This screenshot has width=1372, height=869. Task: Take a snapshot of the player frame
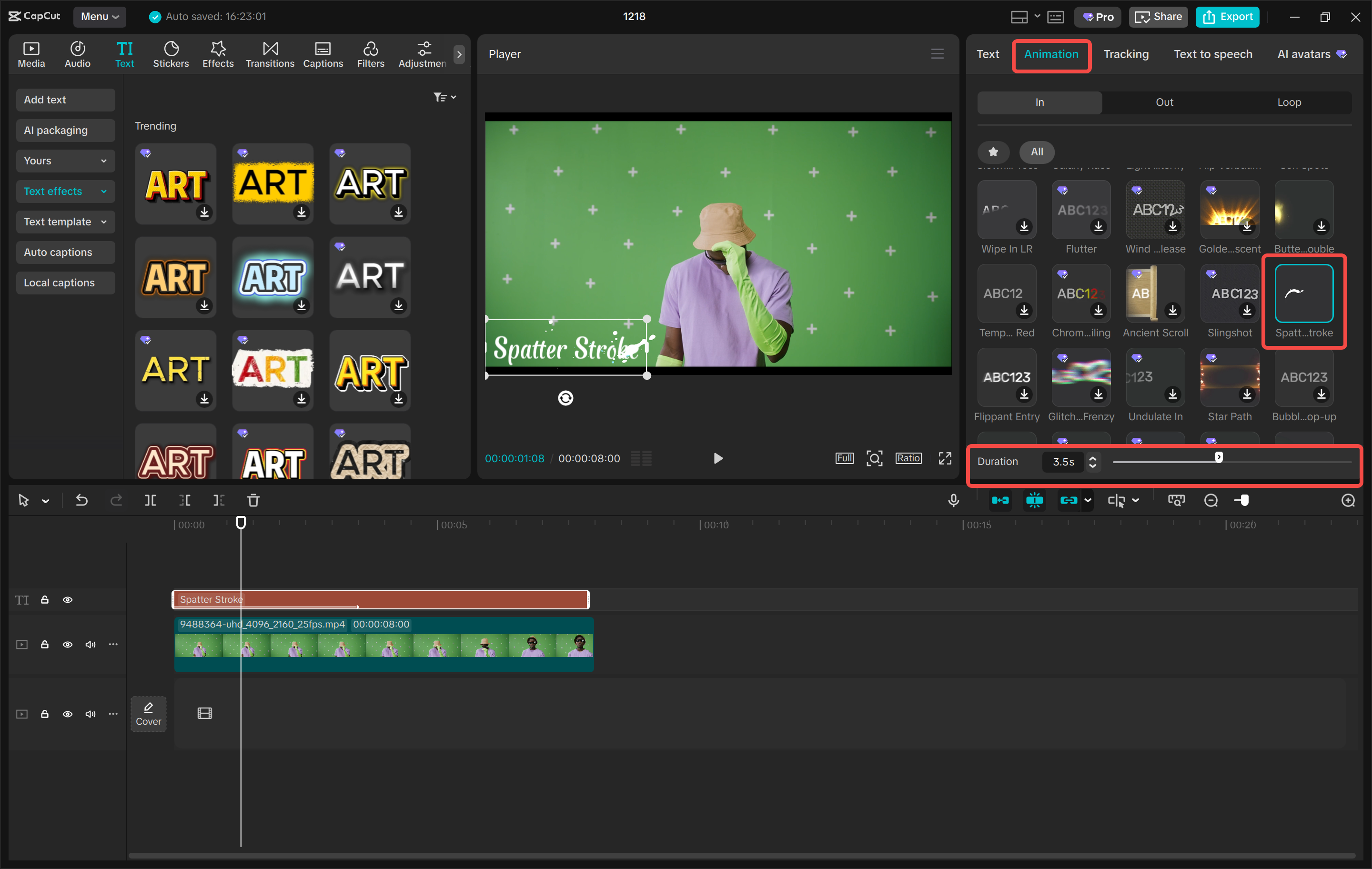pos(875,458)
